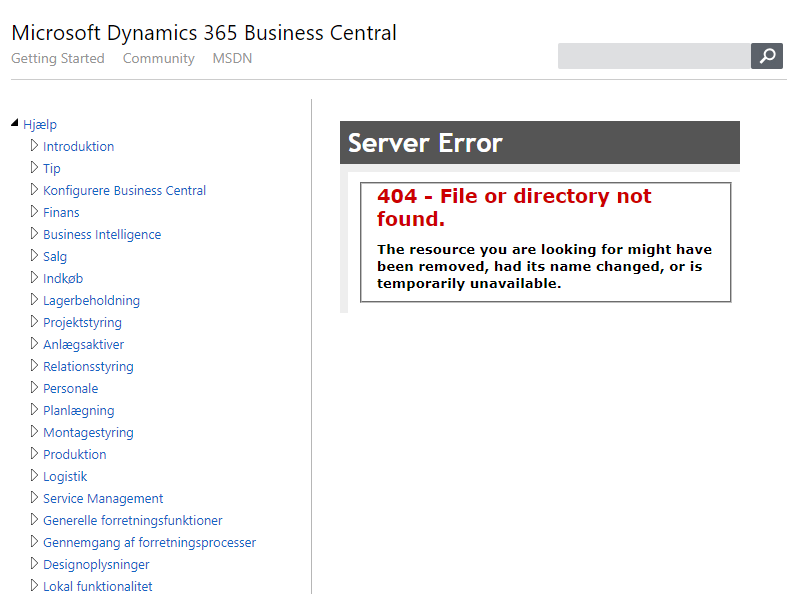Image resolution: width=797 pixels, height=604 pixels.
Task: Expand the Produktion tree arrow
Action: click(x=34, y=453)
